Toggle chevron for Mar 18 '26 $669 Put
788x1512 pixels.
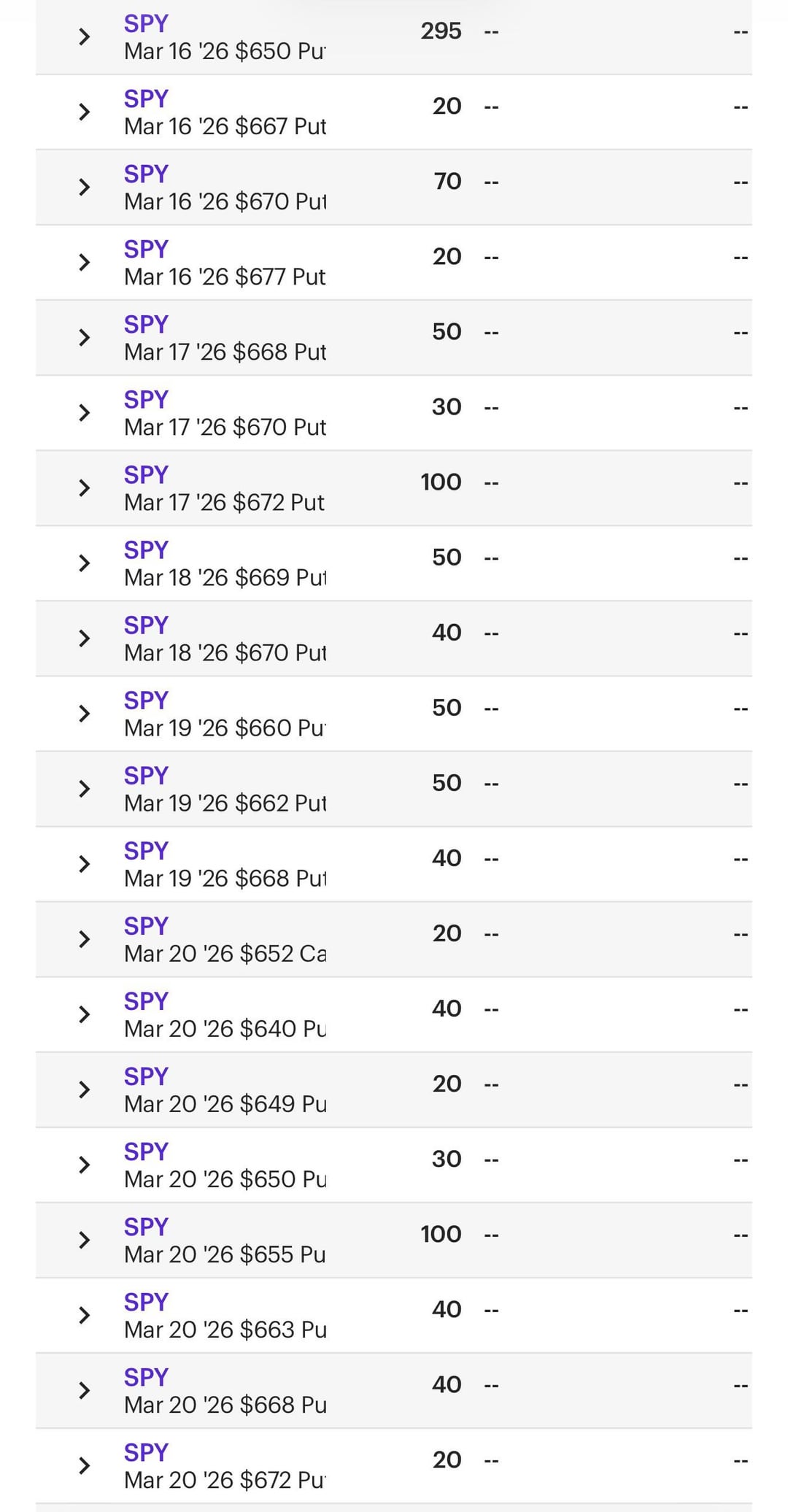[x=85, y=563]
